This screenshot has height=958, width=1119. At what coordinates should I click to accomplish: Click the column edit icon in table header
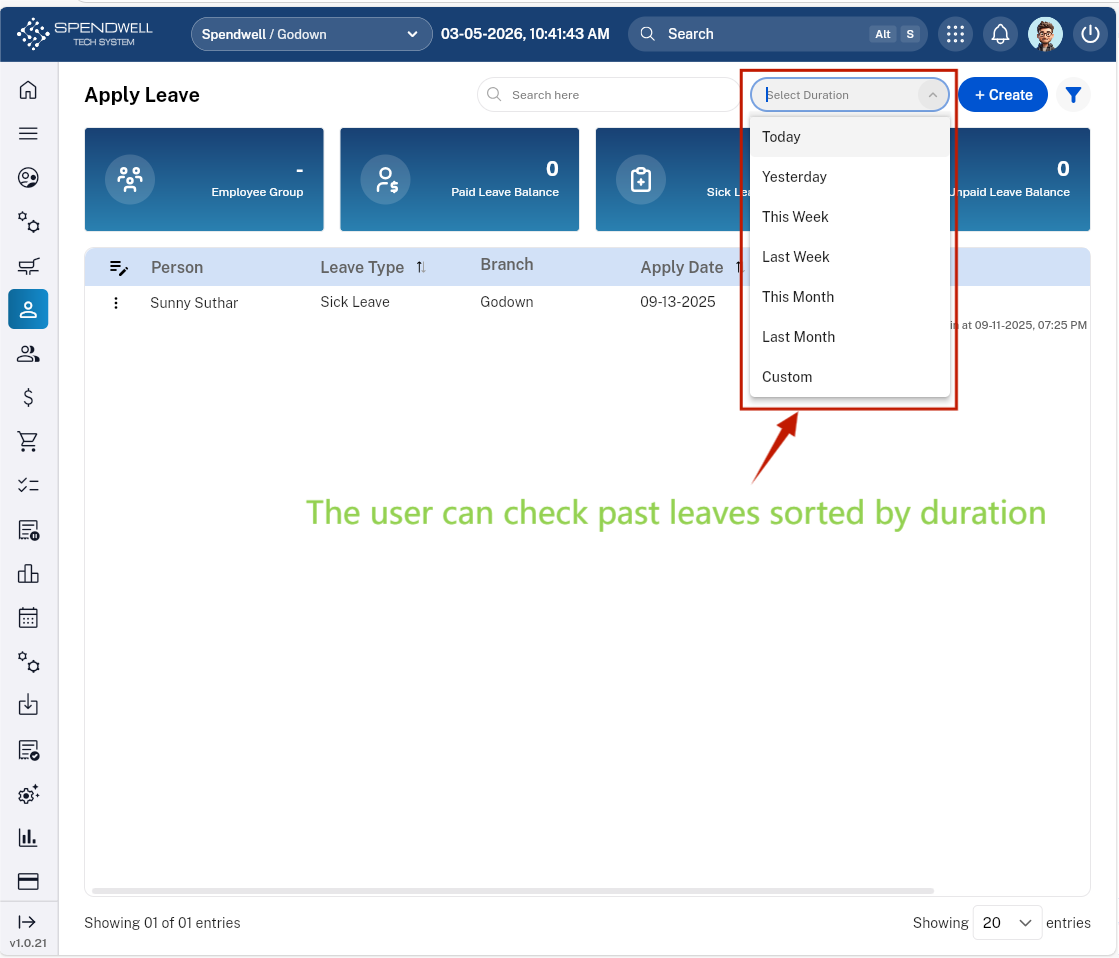point(118,268)
